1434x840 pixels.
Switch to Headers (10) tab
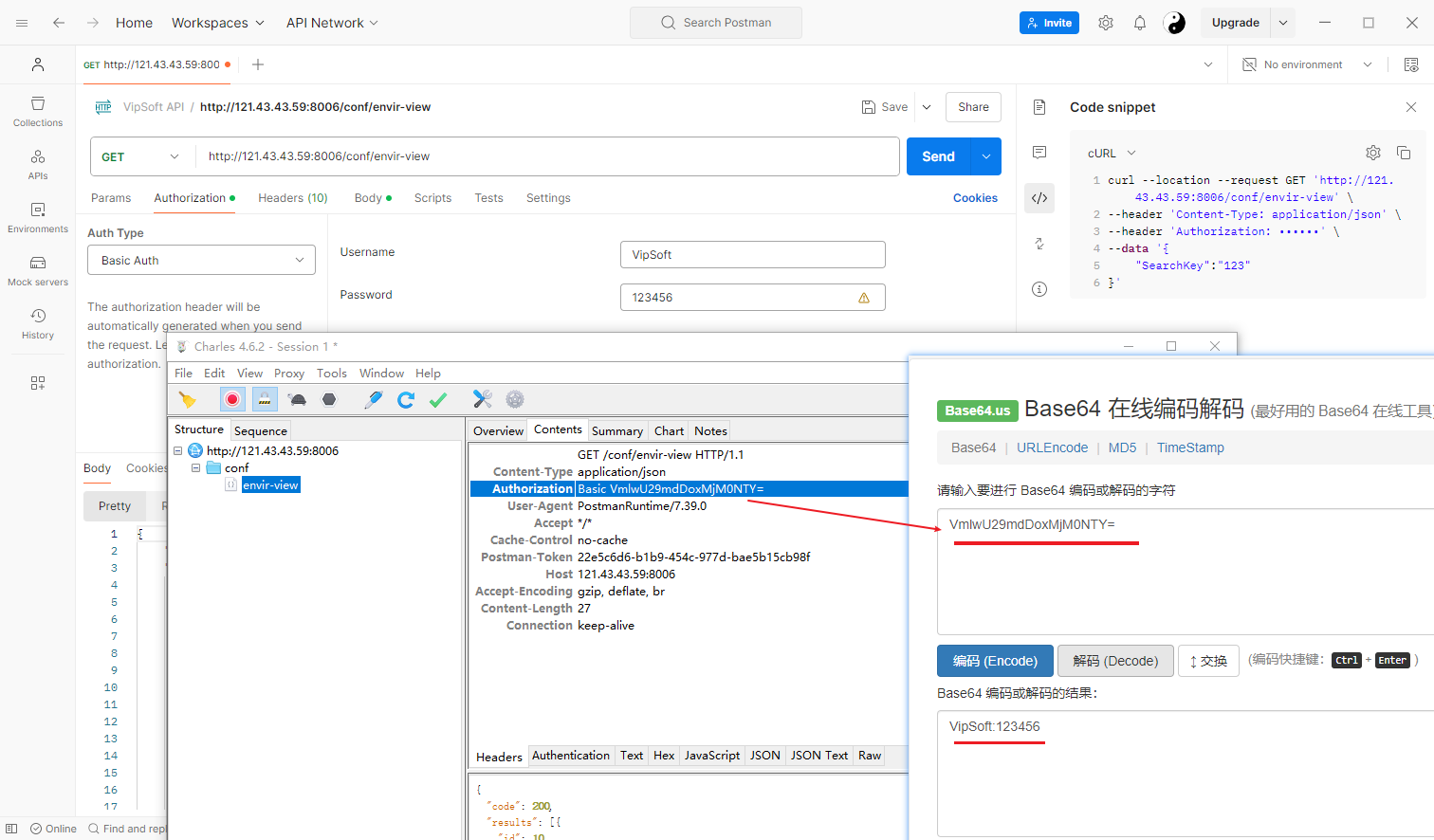293,198
